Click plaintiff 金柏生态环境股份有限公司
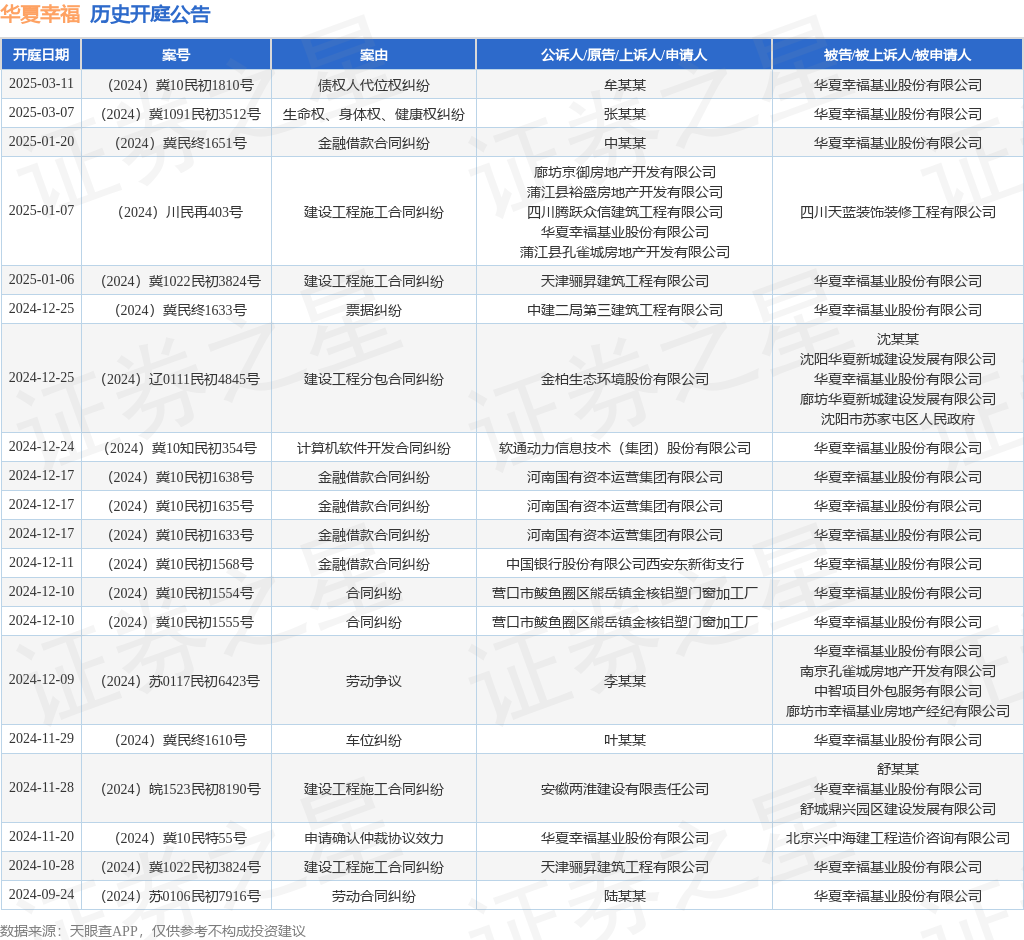Screen dimensions: 1024x940 [x=624, y=379]
